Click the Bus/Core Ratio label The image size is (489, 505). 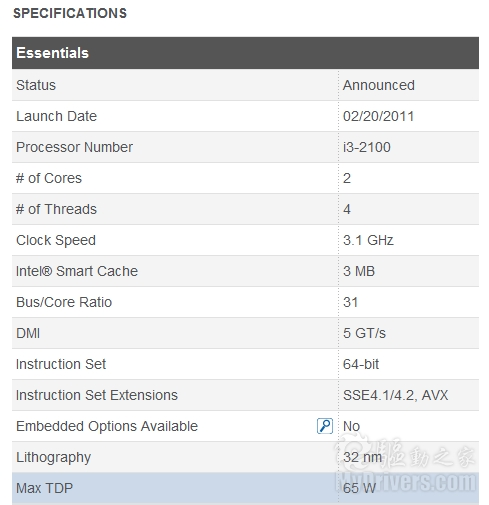[x=64, y=302]
